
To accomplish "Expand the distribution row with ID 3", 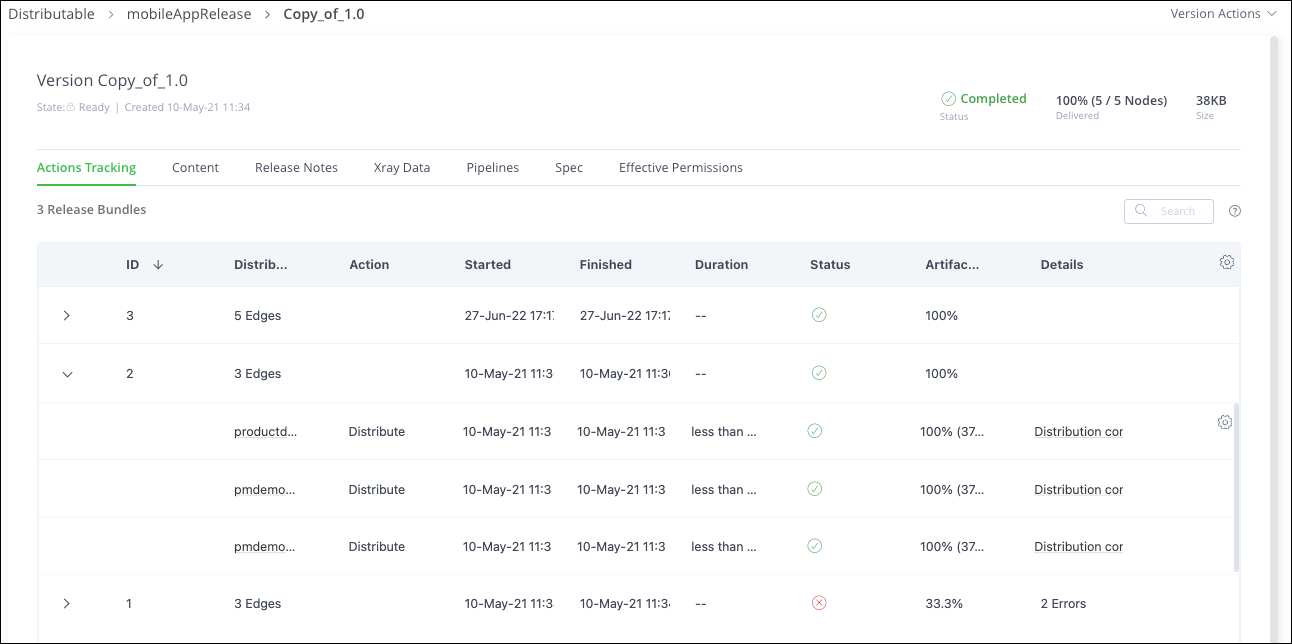I will (x=67, y=315).
